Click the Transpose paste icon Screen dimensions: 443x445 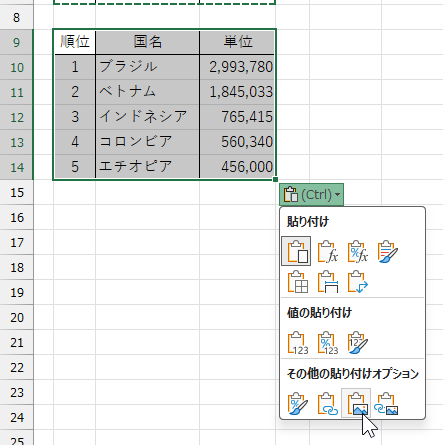click(357, 282)
